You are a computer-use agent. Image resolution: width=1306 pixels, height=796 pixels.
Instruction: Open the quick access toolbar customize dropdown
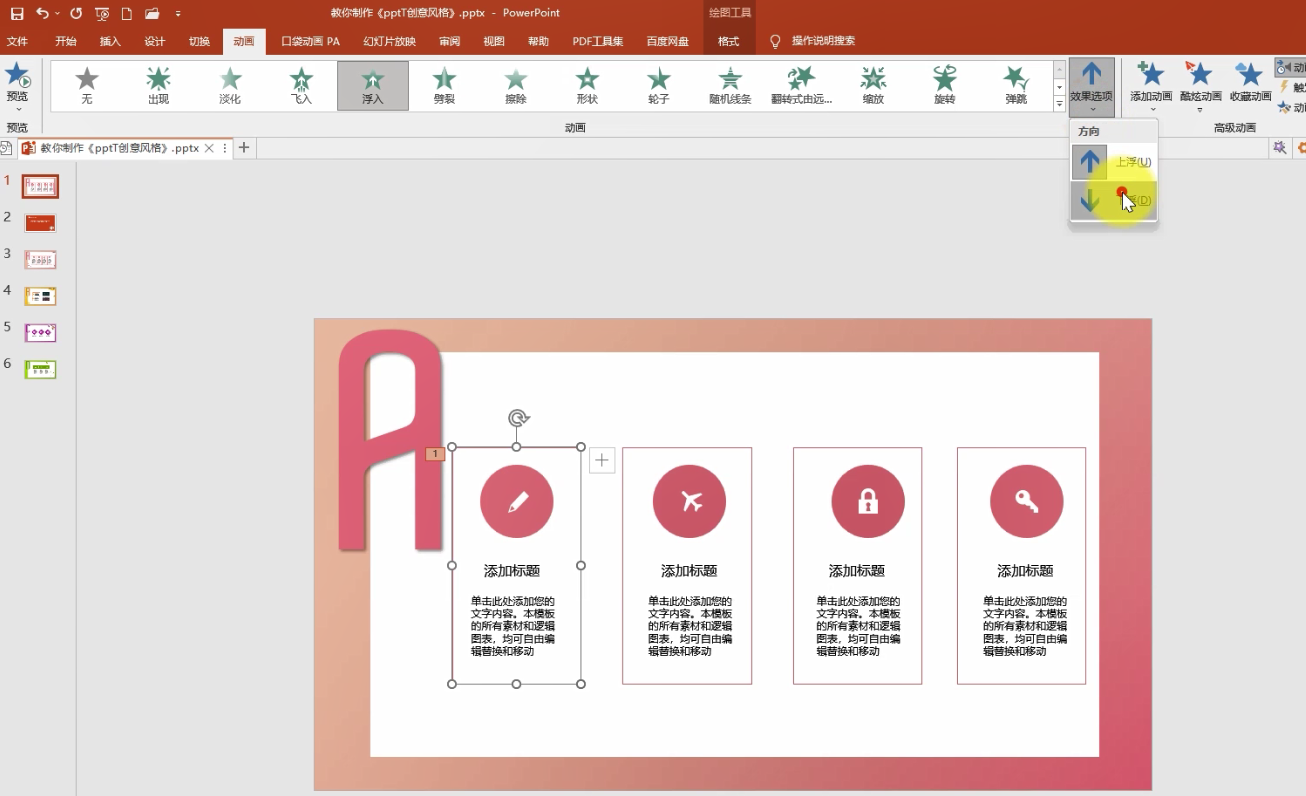click(x=178, y=13)
